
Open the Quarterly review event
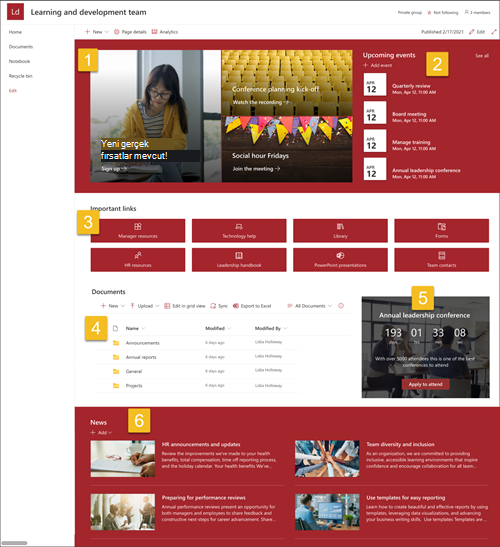pyautogui.click(x=411, y=86)
